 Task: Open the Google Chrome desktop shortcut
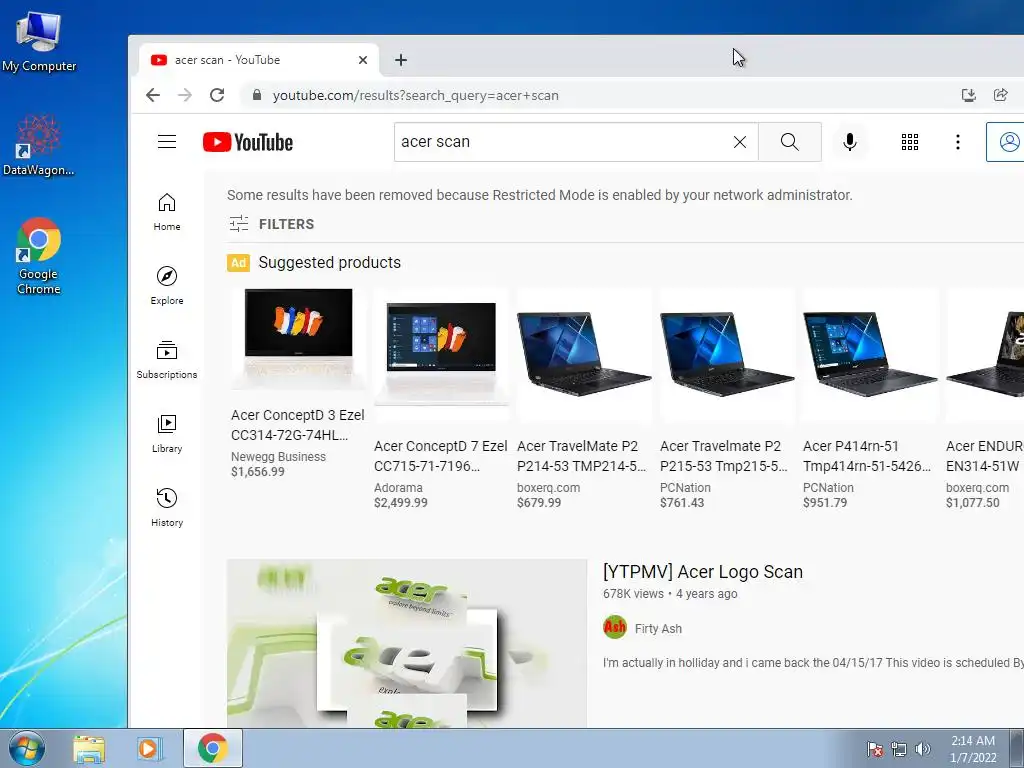39,256
